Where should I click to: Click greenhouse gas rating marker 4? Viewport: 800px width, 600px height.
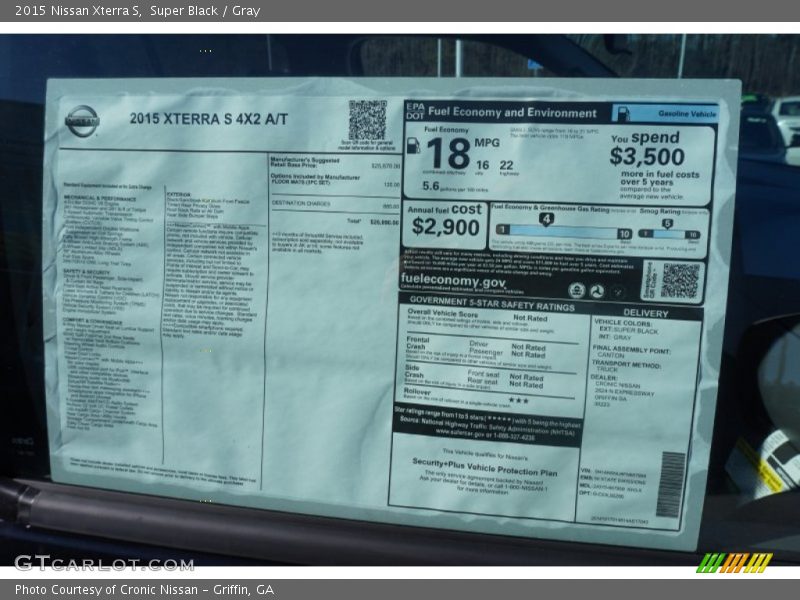click(x=546, y=219)
